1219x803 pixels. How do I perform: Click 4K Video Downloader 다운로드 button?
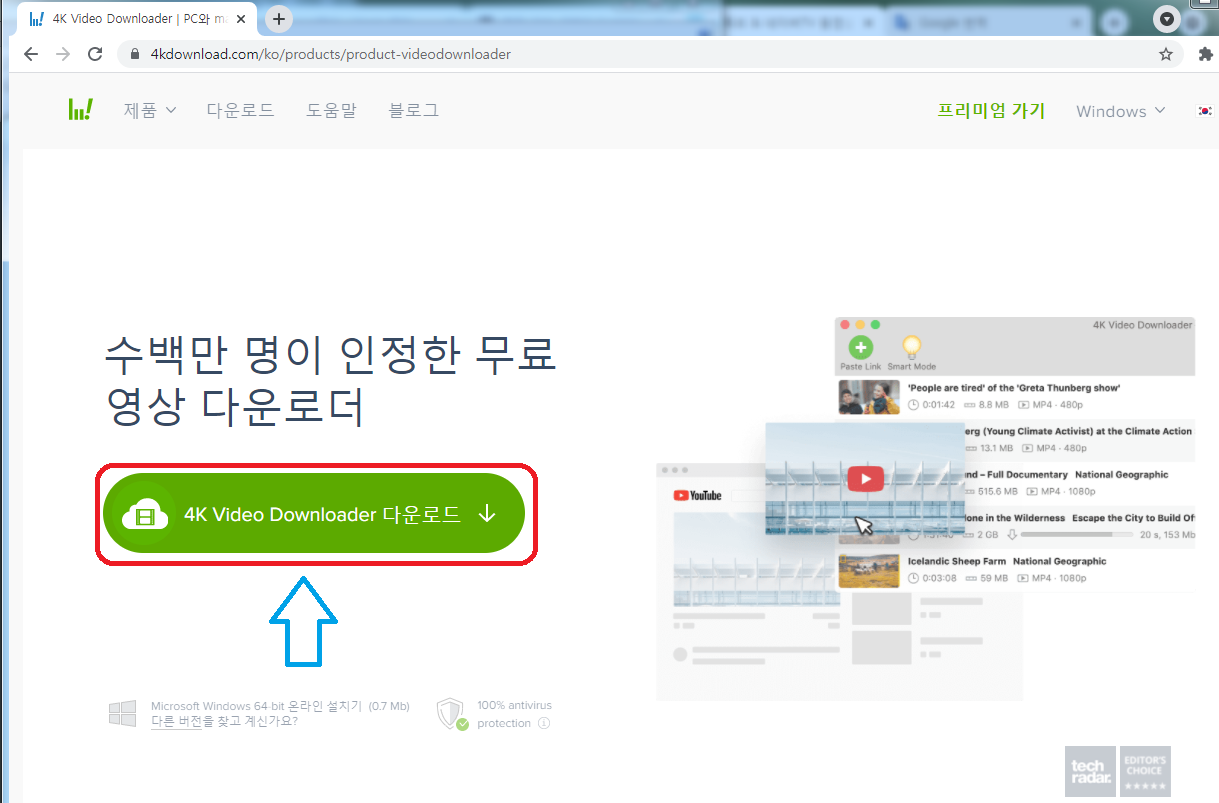pos(314,514)
